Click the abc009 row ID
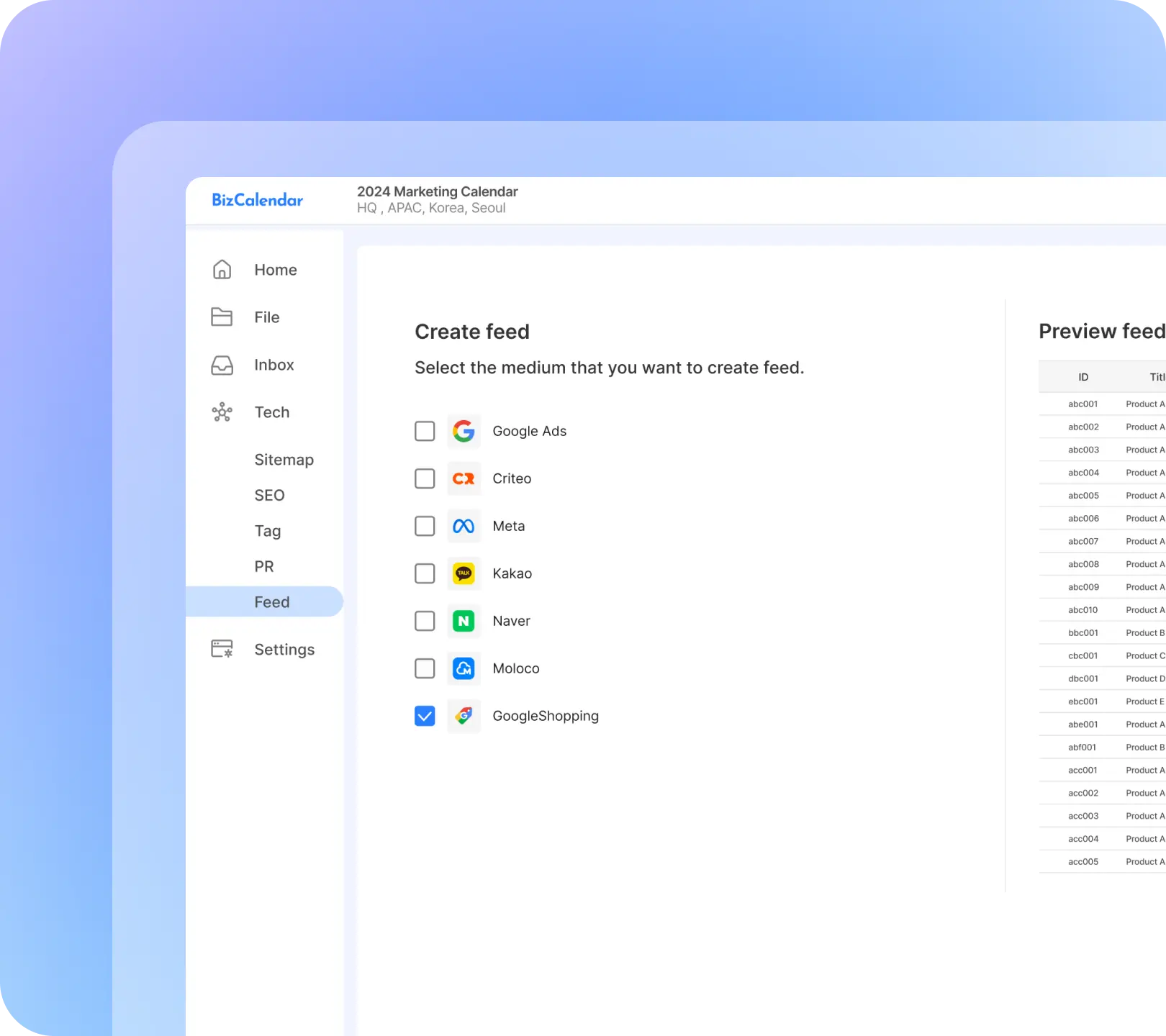The height and width of the screenshot is (1036, 1166). [1083, 587]
